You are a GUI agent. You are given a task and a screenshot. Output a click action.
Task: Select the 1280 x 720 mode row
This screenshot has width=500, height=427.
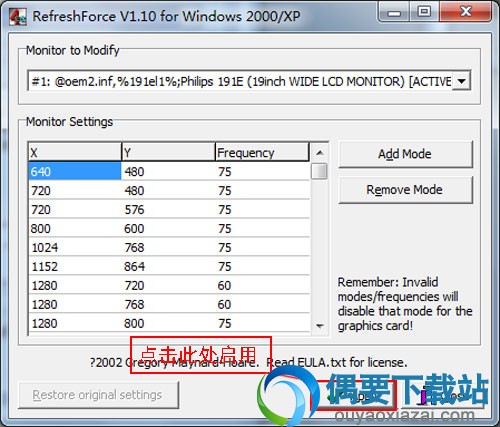coord(169,285)
